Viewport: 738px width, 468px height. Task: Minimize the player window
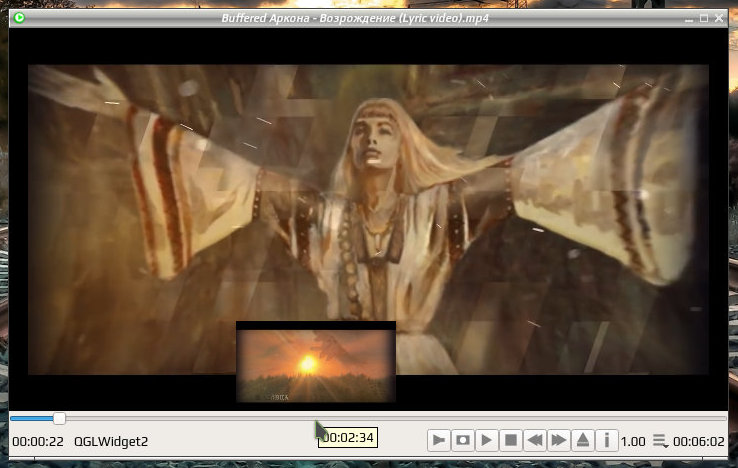(689, 18)
